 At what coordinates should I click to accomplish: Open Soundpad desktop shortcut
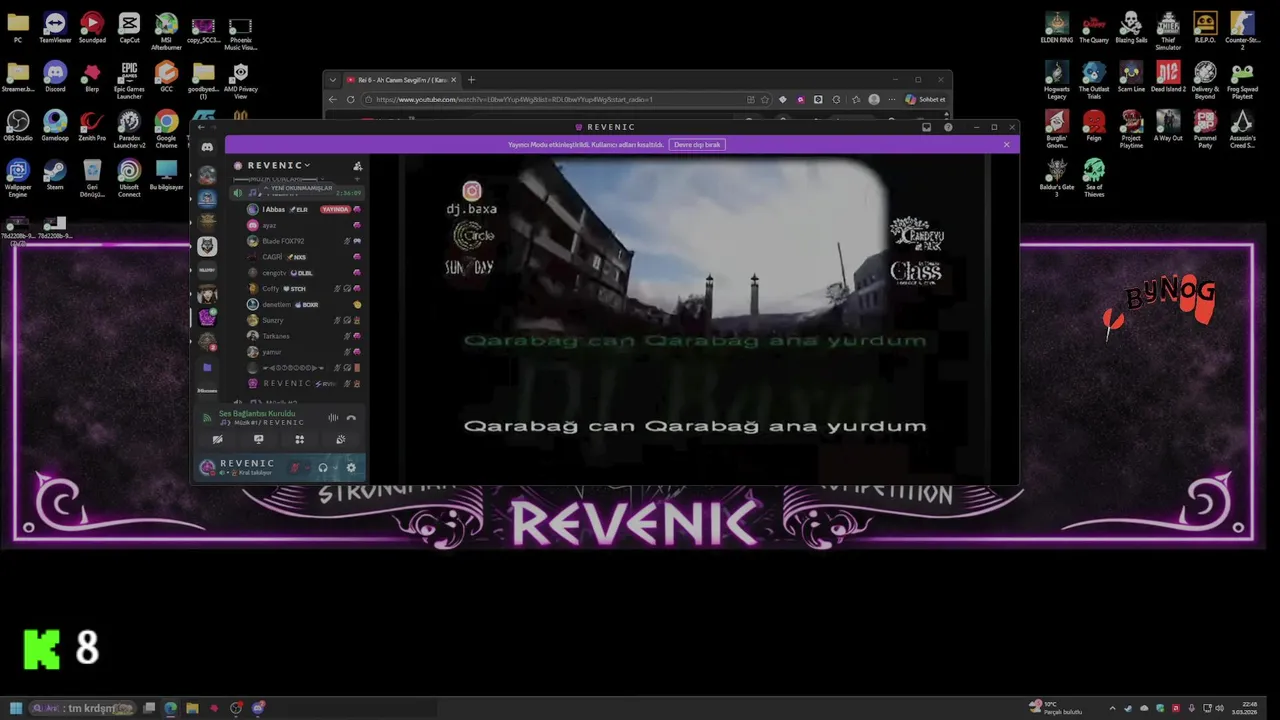[92, 27]
